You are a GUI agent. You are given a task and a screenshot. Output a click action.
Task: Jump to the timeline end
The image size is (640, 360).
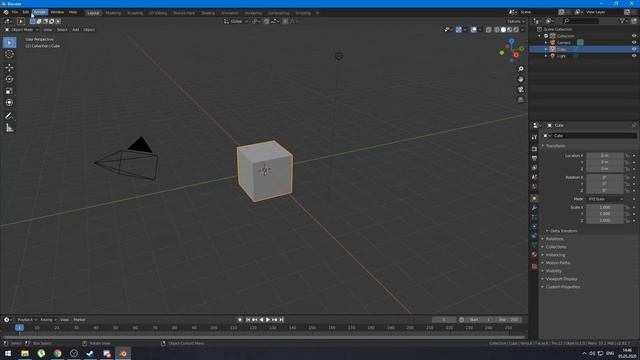(x=282, y=320)
